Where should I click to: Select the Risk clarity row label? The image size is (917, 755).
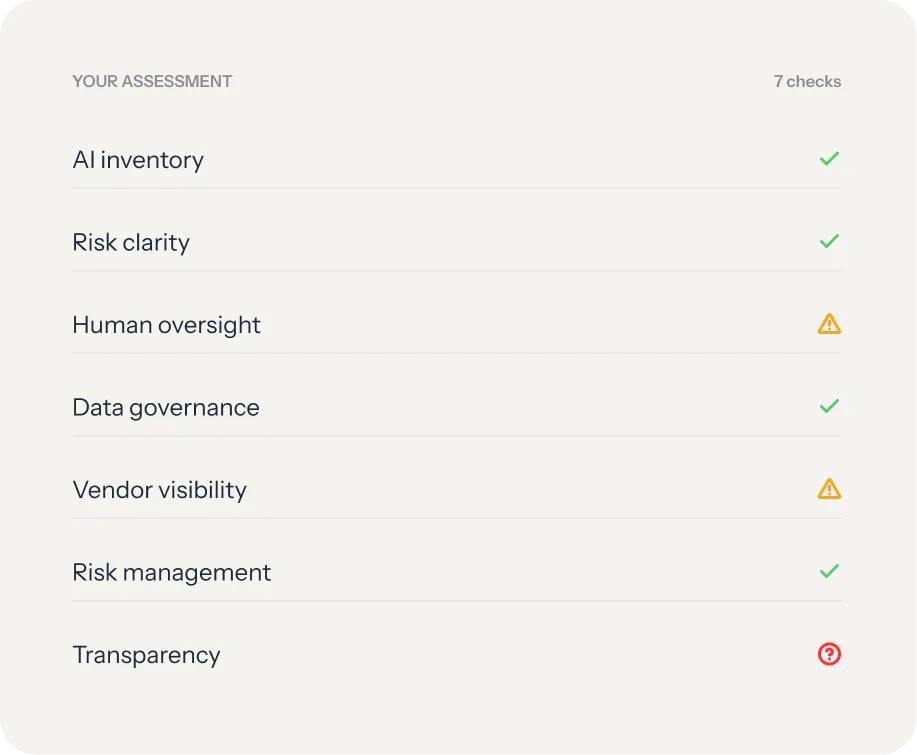tap(131, 243)
